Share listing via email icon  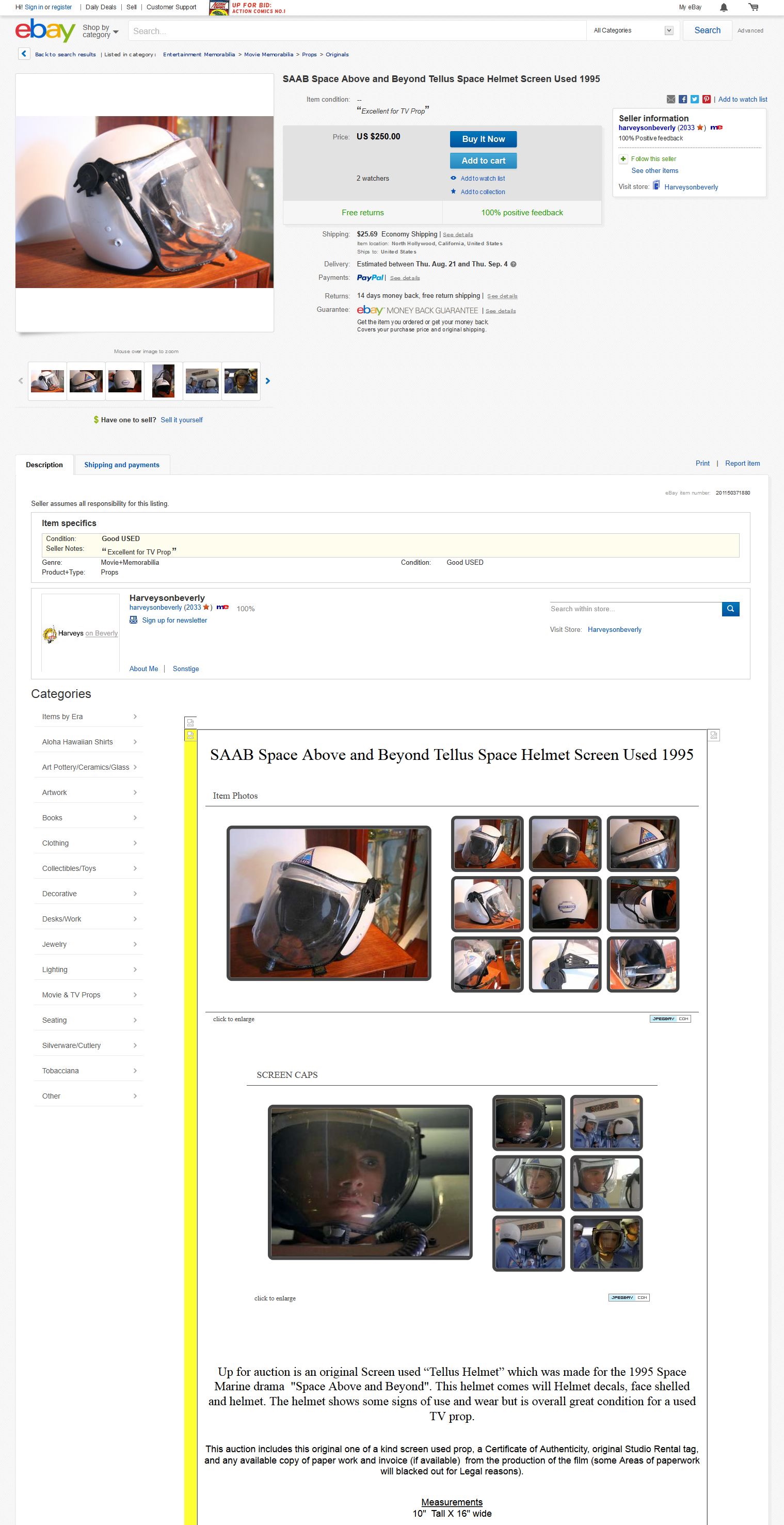pyautogui.click(x=670, y=100)
